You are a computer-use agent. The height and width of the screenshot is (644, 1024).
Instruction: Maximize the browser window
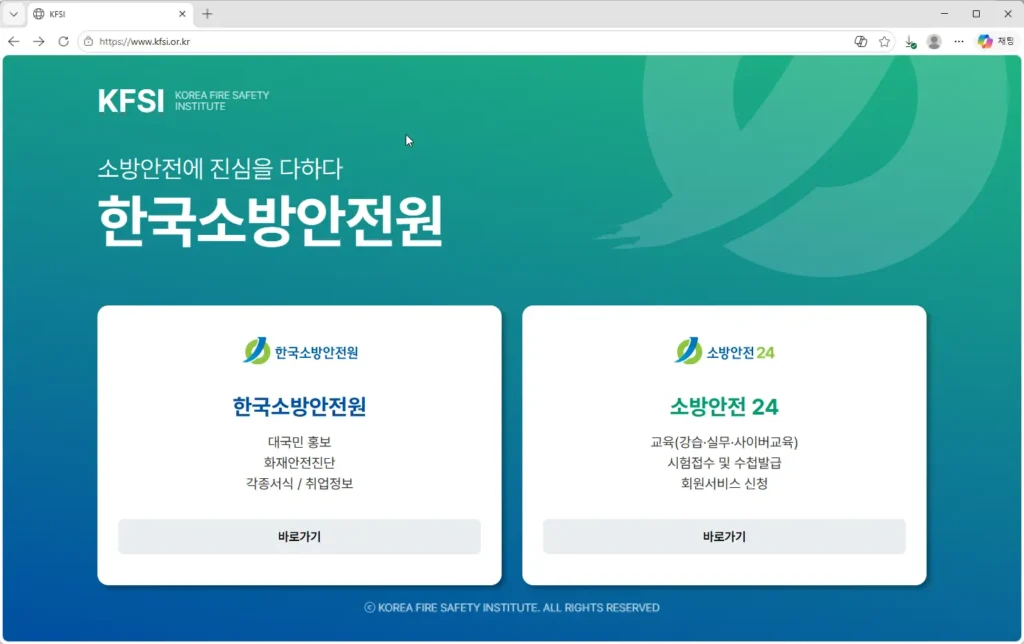tap(976, 14)
